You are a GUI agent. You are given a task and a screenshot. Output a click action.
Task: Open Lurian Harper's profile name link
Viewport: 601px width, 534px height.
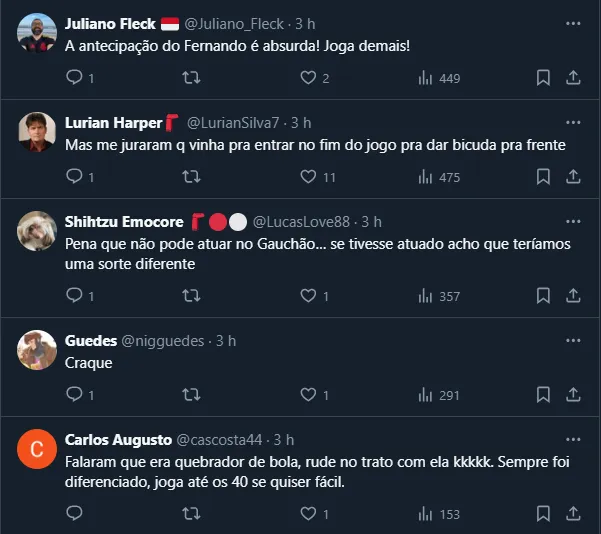click(x=113, y=122)
